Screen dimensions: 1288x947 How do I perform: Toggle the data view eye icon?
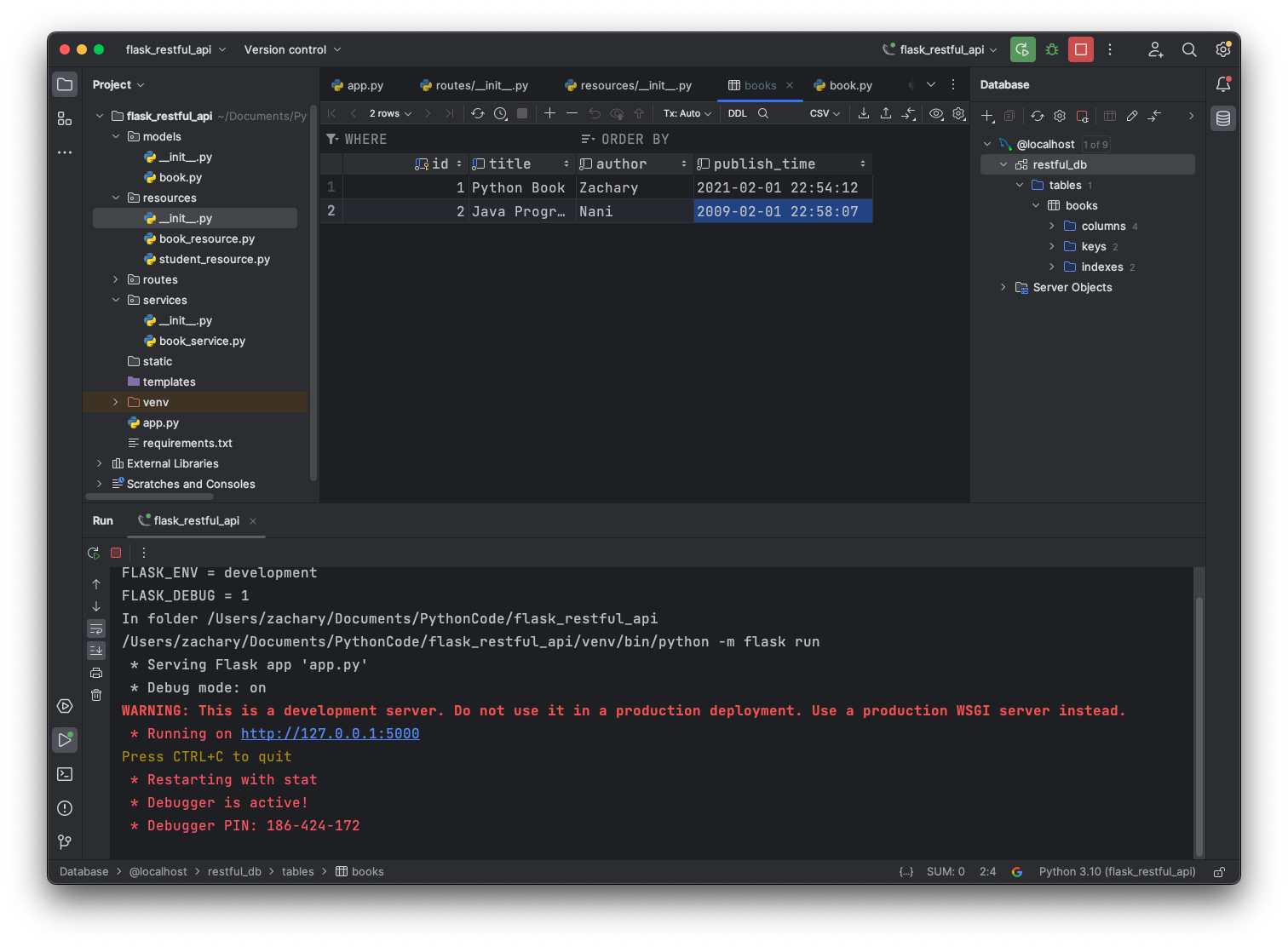tap(936, 113)
